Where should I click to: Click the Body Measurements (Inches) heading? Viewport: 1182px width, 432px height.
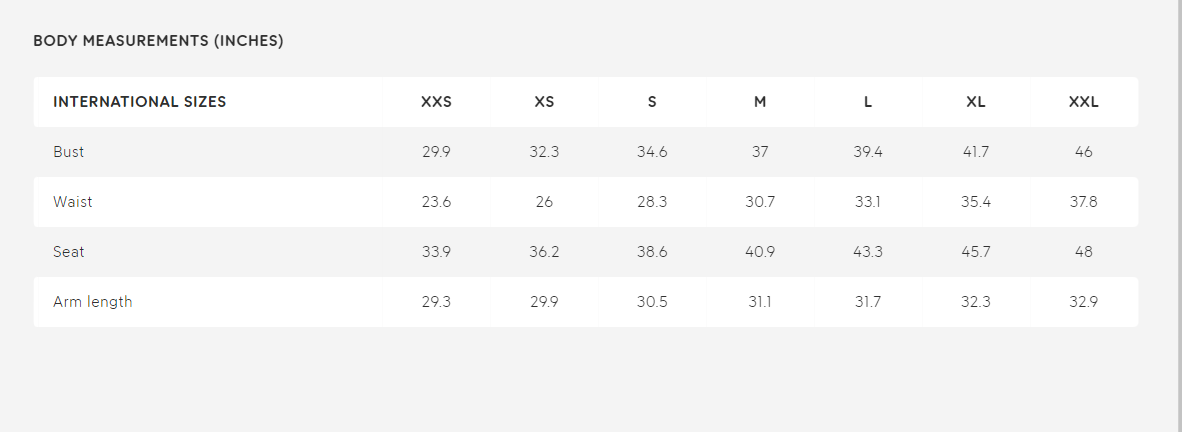(159, 41)
